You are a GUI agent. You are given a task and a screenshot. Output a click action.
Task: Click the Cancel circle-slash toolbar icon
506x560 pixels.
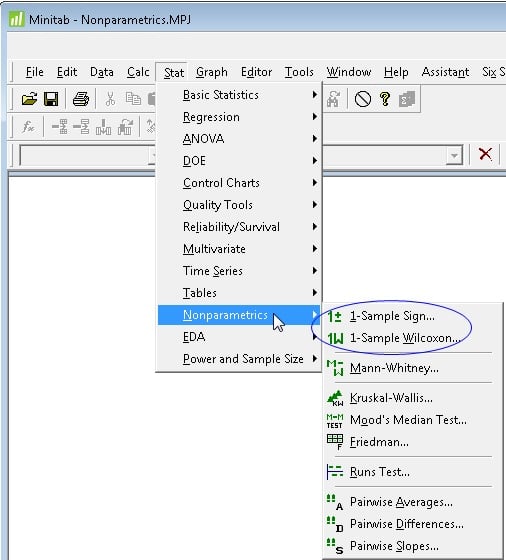click(362, 99)
